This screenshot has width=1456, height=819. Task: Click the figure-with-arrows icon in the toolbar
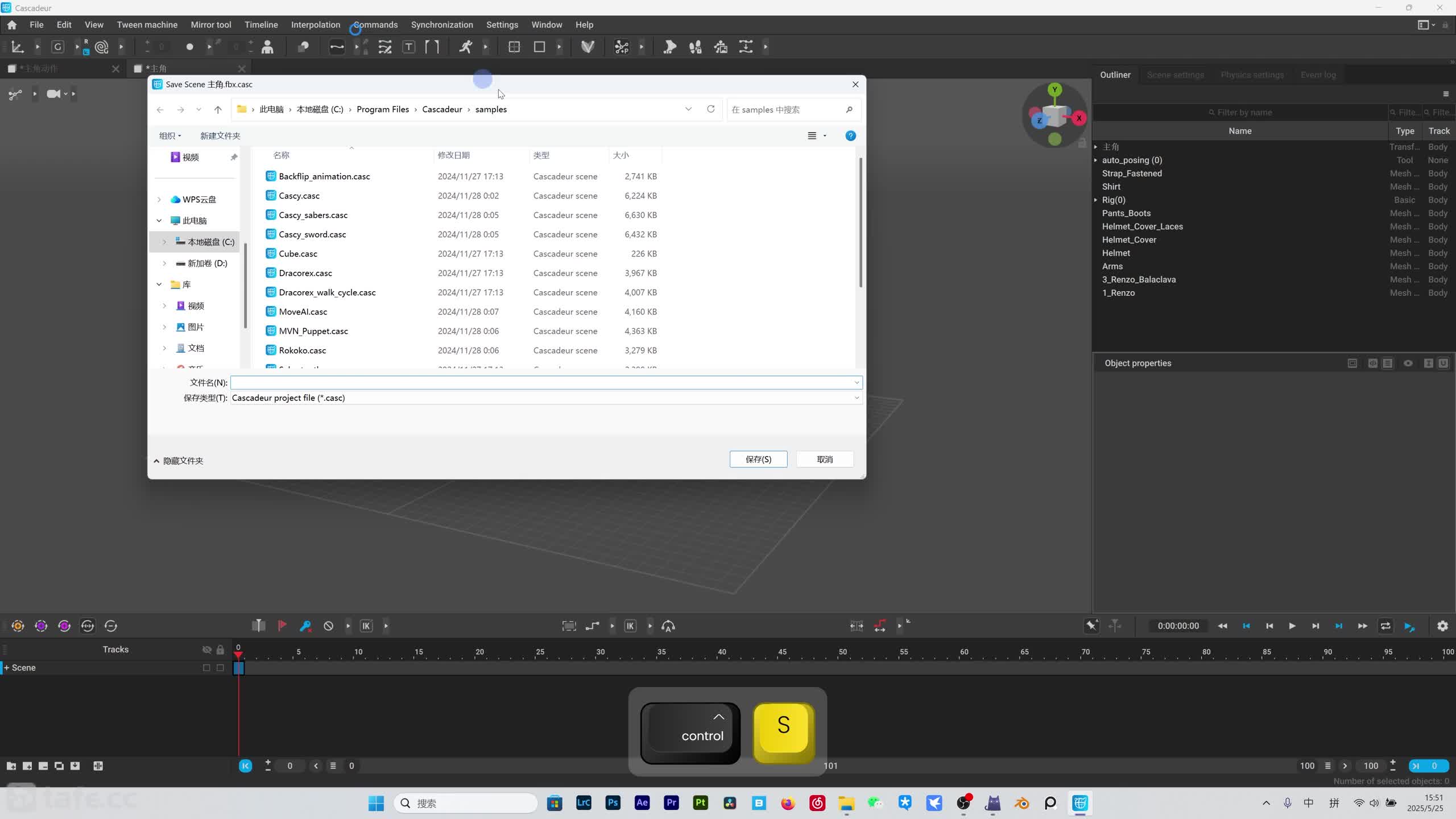[721, 47]
